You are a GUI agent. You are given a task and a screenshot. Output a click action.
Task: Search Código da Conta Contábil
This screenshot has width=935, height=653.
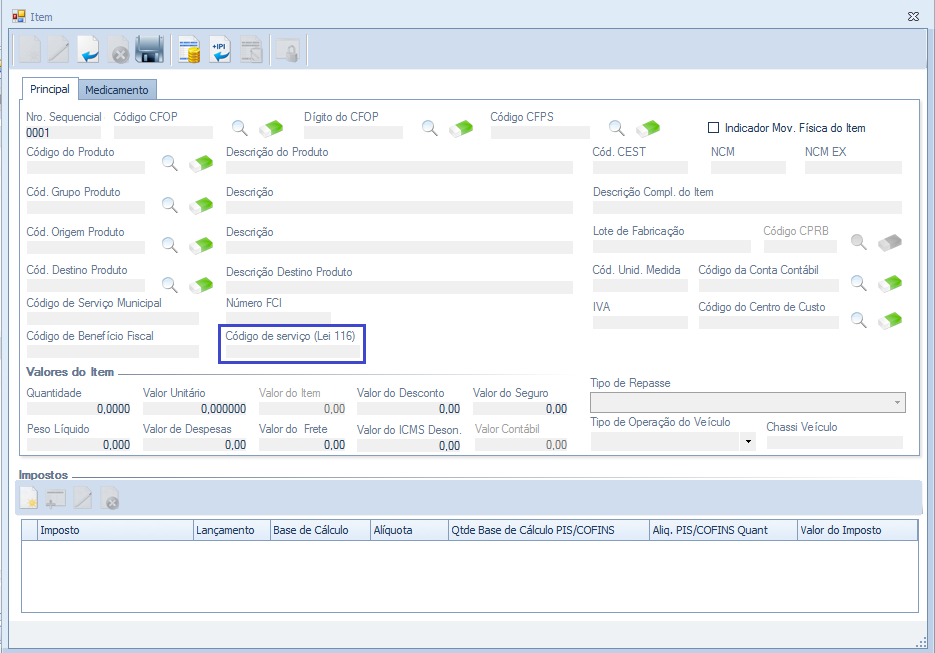point(858,283)
